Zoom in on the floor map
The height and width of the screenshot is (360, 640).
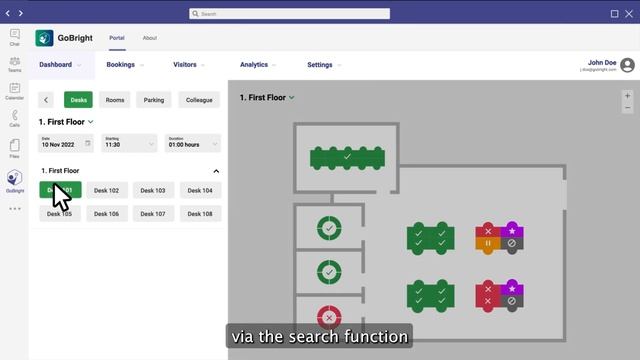[627, 96]
